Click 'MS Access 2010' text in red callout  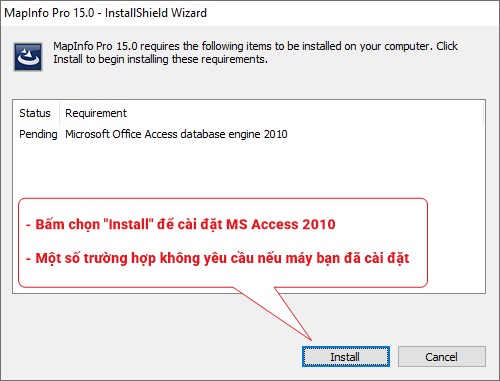pos(281,224)
